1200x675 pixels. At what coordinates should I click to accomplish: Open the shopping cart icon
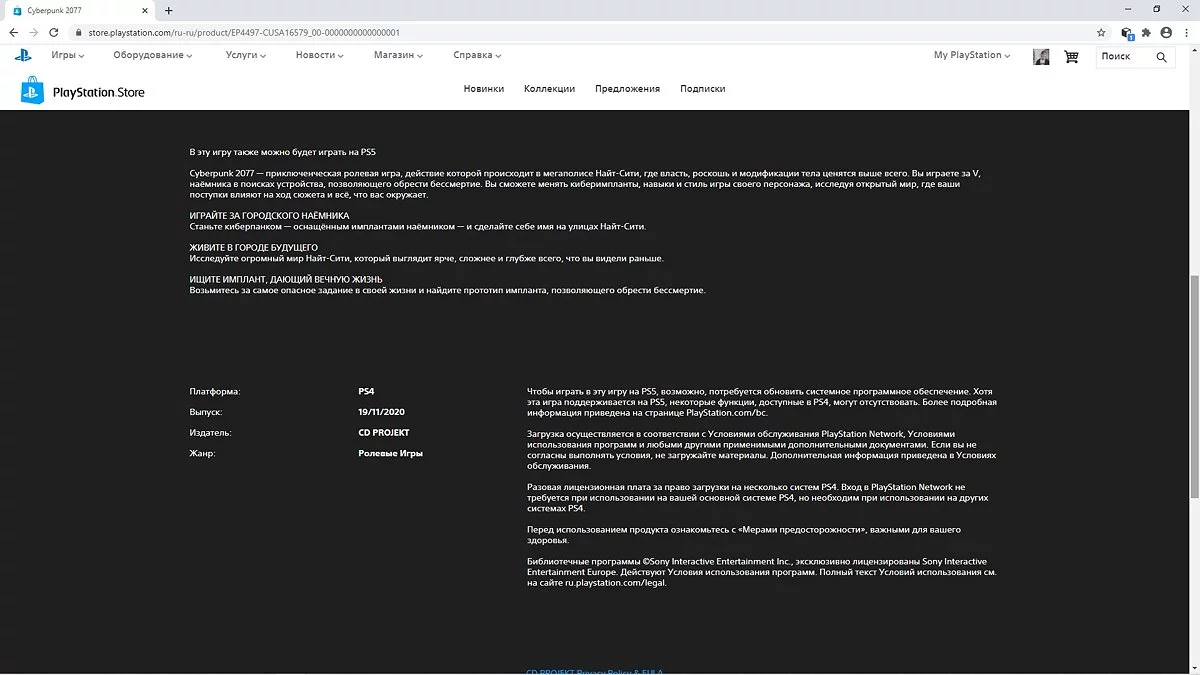(1072, 57)
